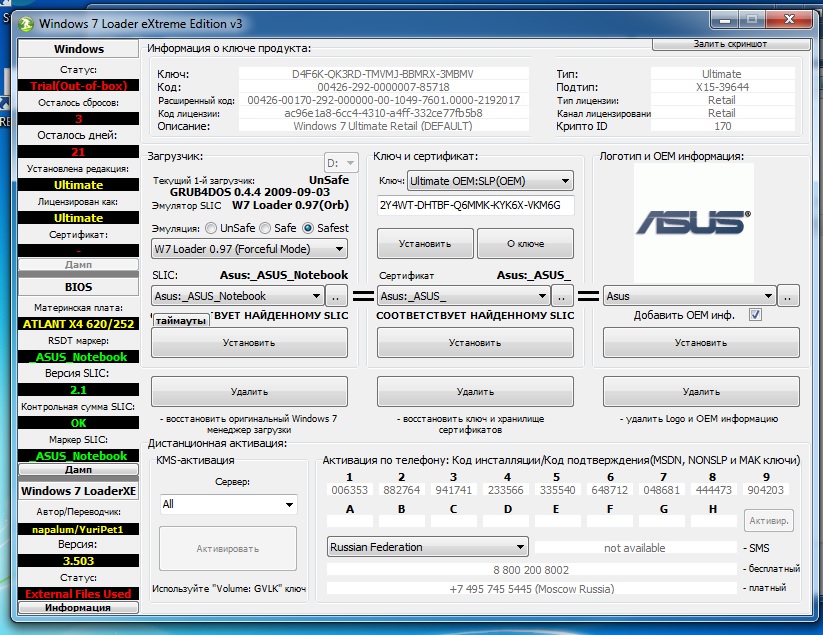Viewport: 823px width, 635px height.
Task: Click the green app icon in the title bar
Action: (x=25, y=24)
